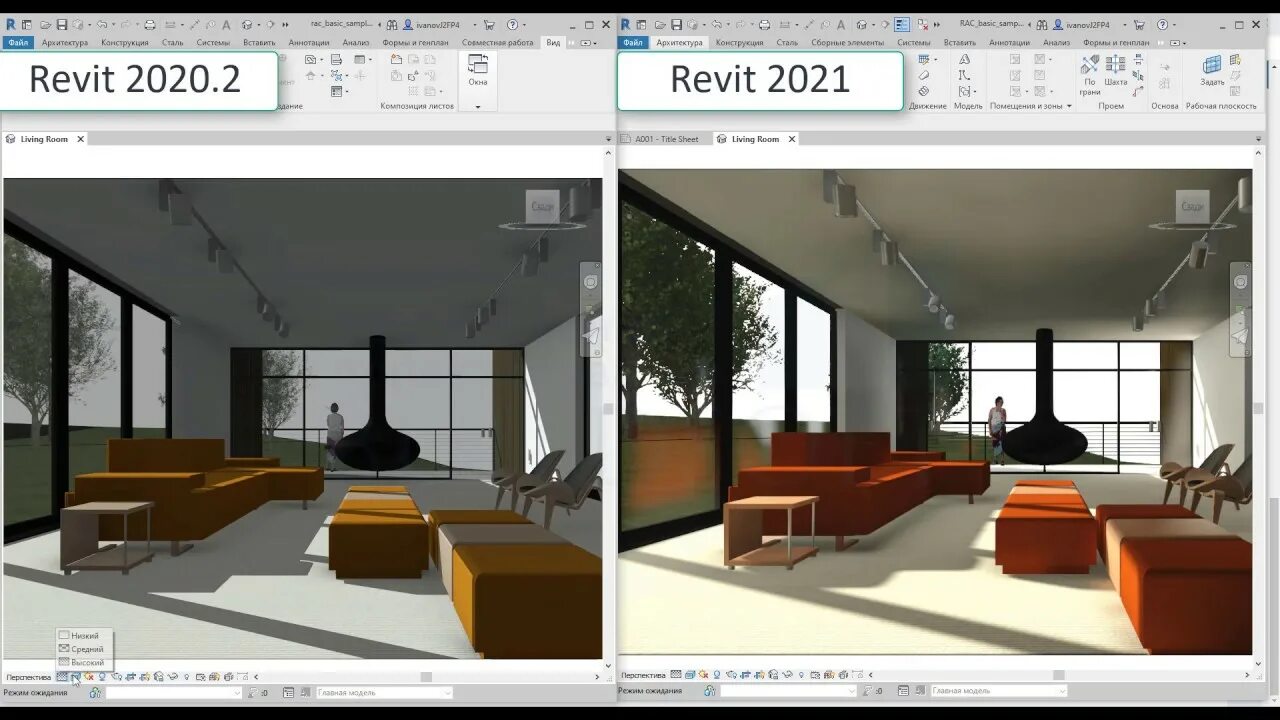Screen dimensions: 1280x720
Task: Click Перспектива label in left view bar
Action: coord(28,677)
